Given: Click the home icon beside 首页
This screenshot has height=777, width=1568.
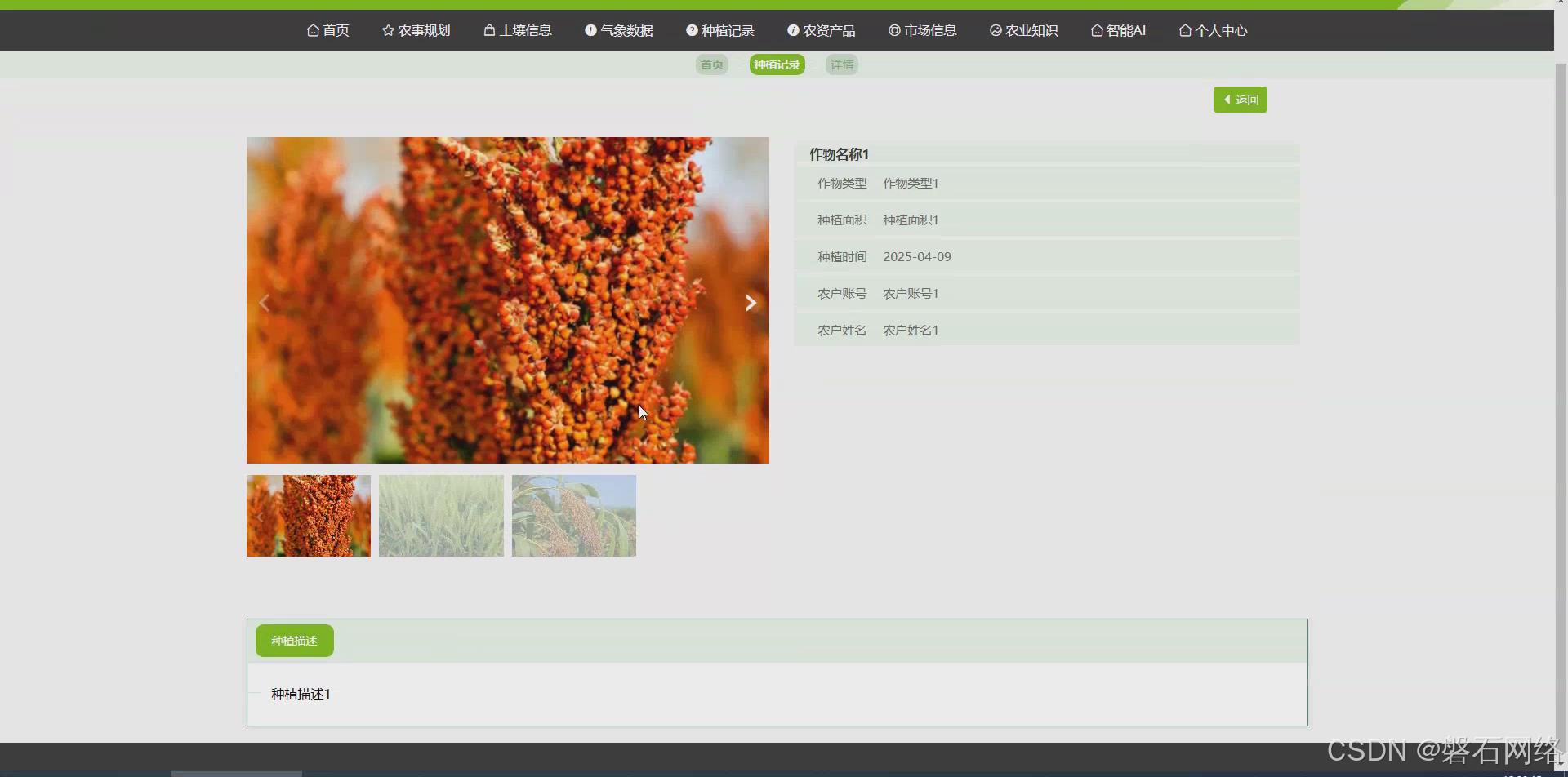Looking at the screenshot, I should pyautogui.click(x=313, y=30).
